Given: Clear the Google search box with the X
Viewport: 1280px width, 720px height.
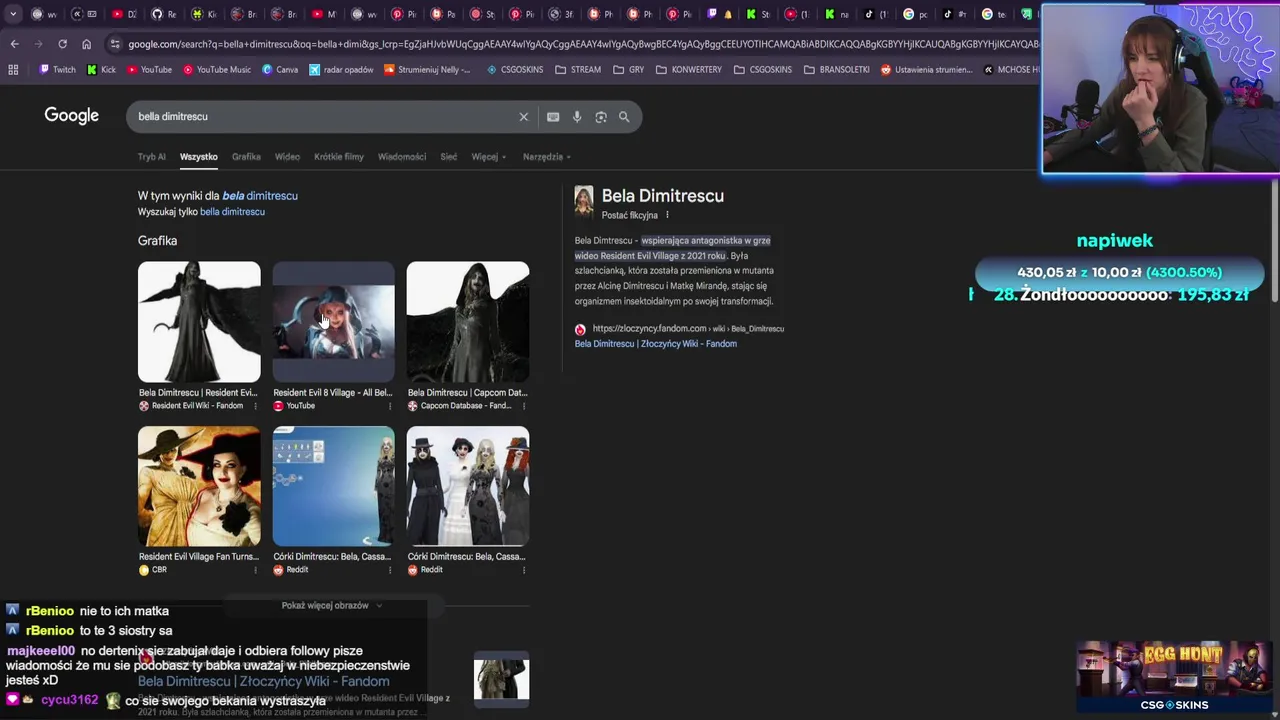Looking at the screenshot, I should click(x=523, y=117).
